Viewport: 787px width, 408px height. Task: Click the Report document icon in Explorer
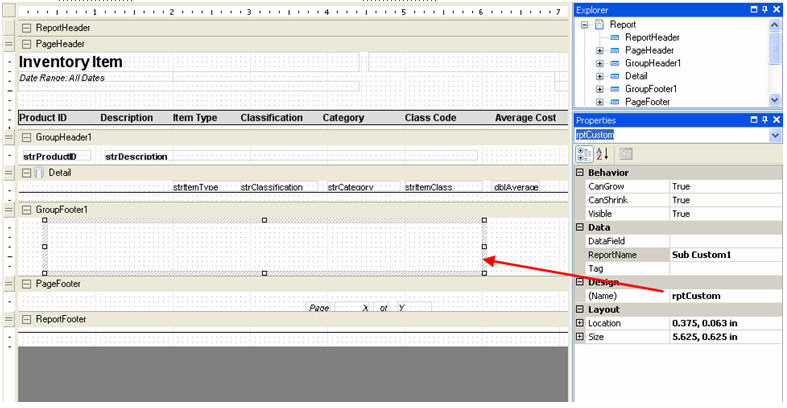click(598, 24)
